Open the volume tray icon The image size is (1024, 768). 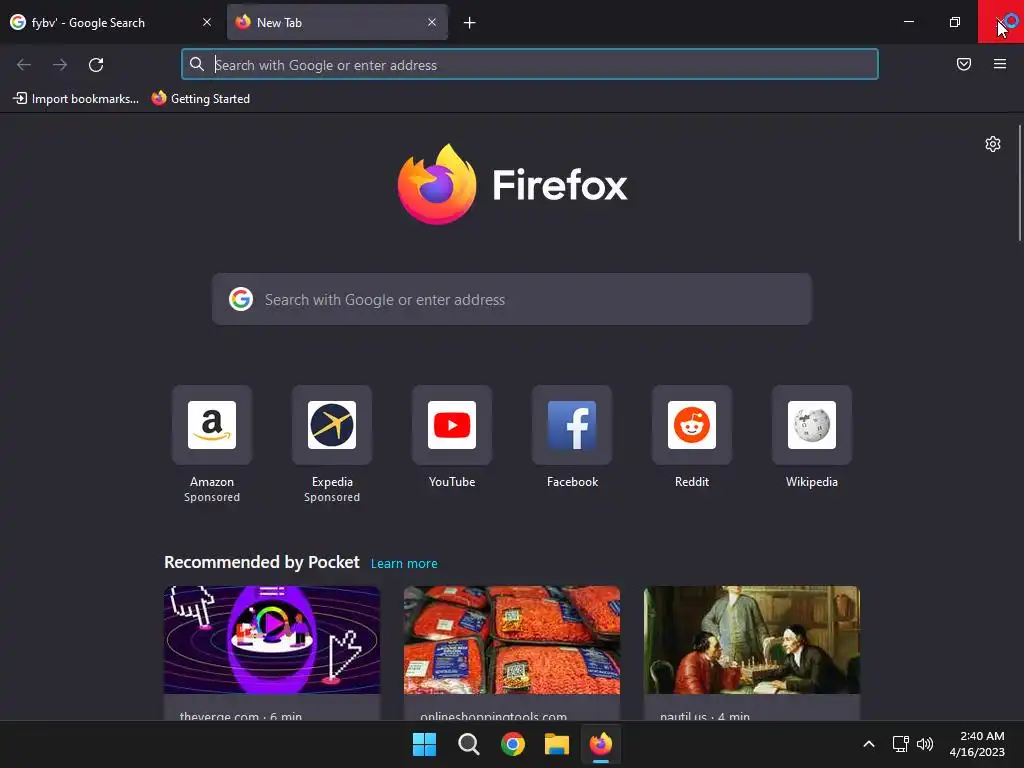tap(925, 744)
